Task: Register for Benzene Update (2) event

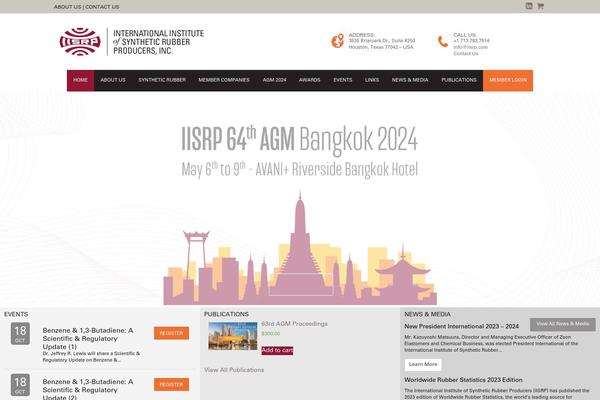Action: 171,384
